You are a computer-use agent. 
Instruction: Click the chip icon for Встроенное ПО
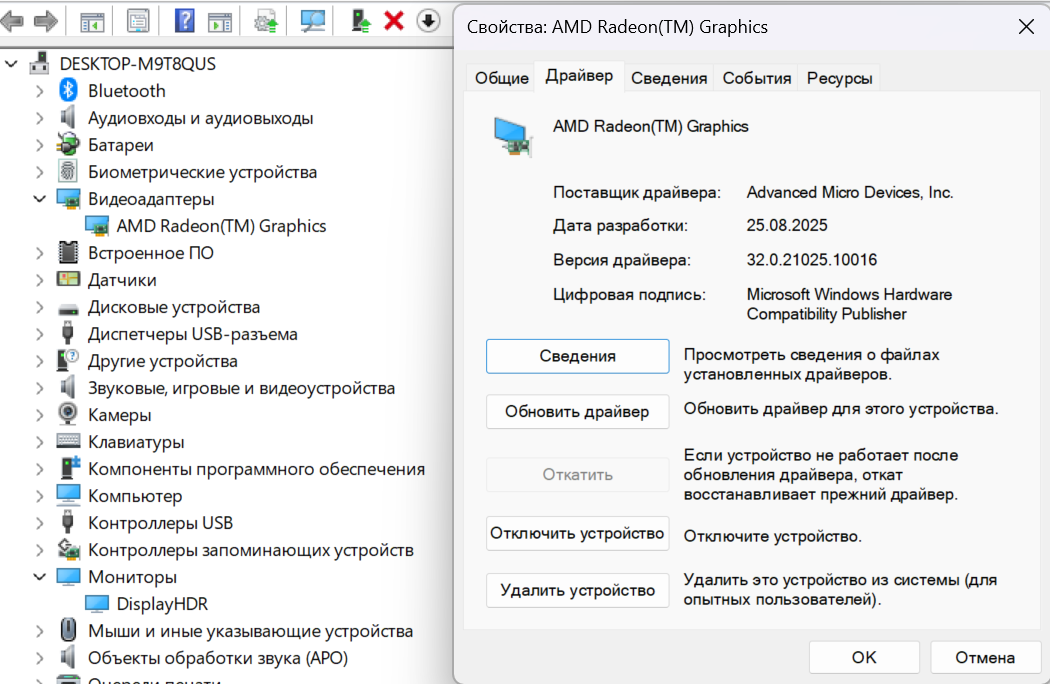tap(68, 253)
